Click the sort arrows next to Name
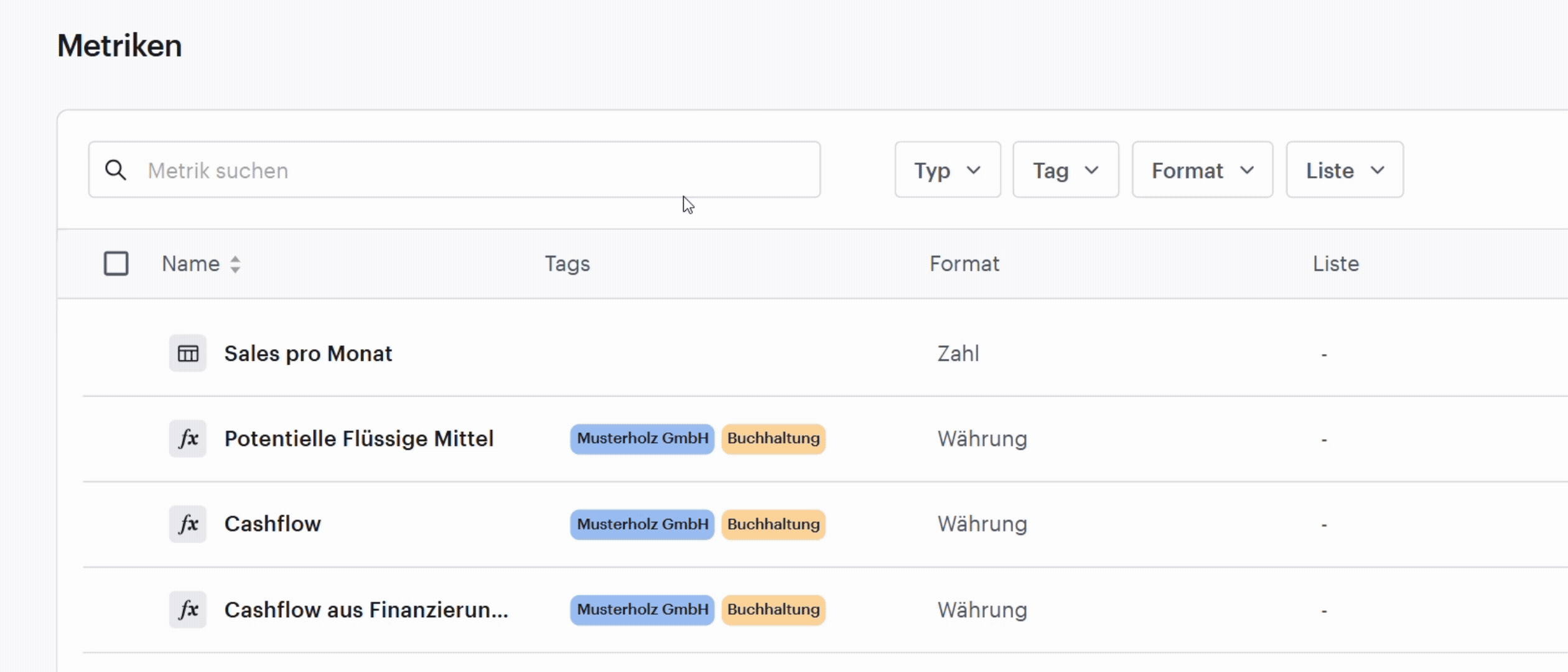The image size is (1568, 672). (x=235, y=264)
